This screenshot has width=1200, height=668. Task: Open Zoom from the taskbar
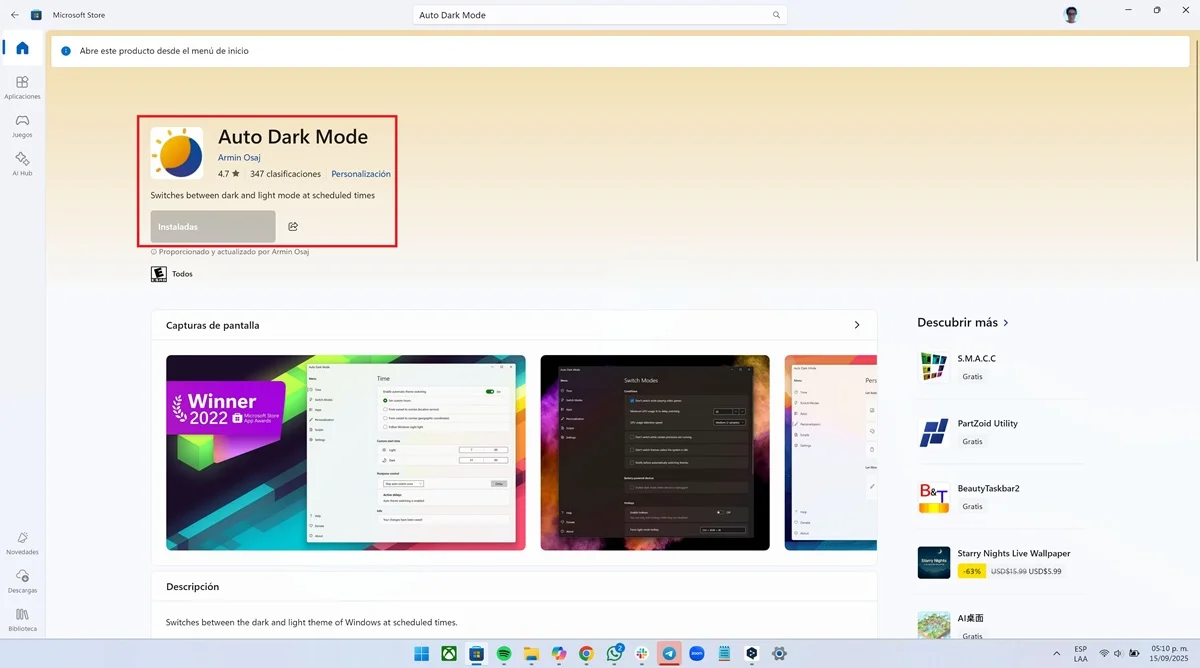[697, 653]
